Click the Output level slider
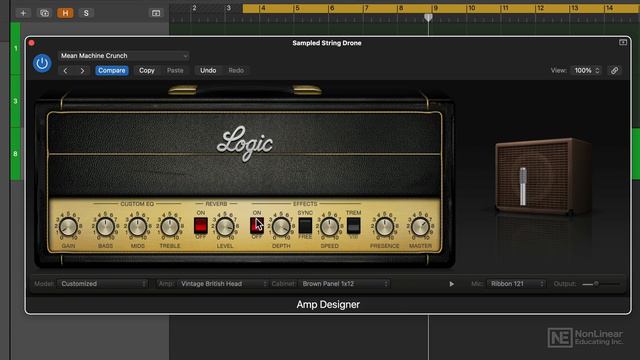The height and width of the screenshot is (360, 640). point(601,284)
